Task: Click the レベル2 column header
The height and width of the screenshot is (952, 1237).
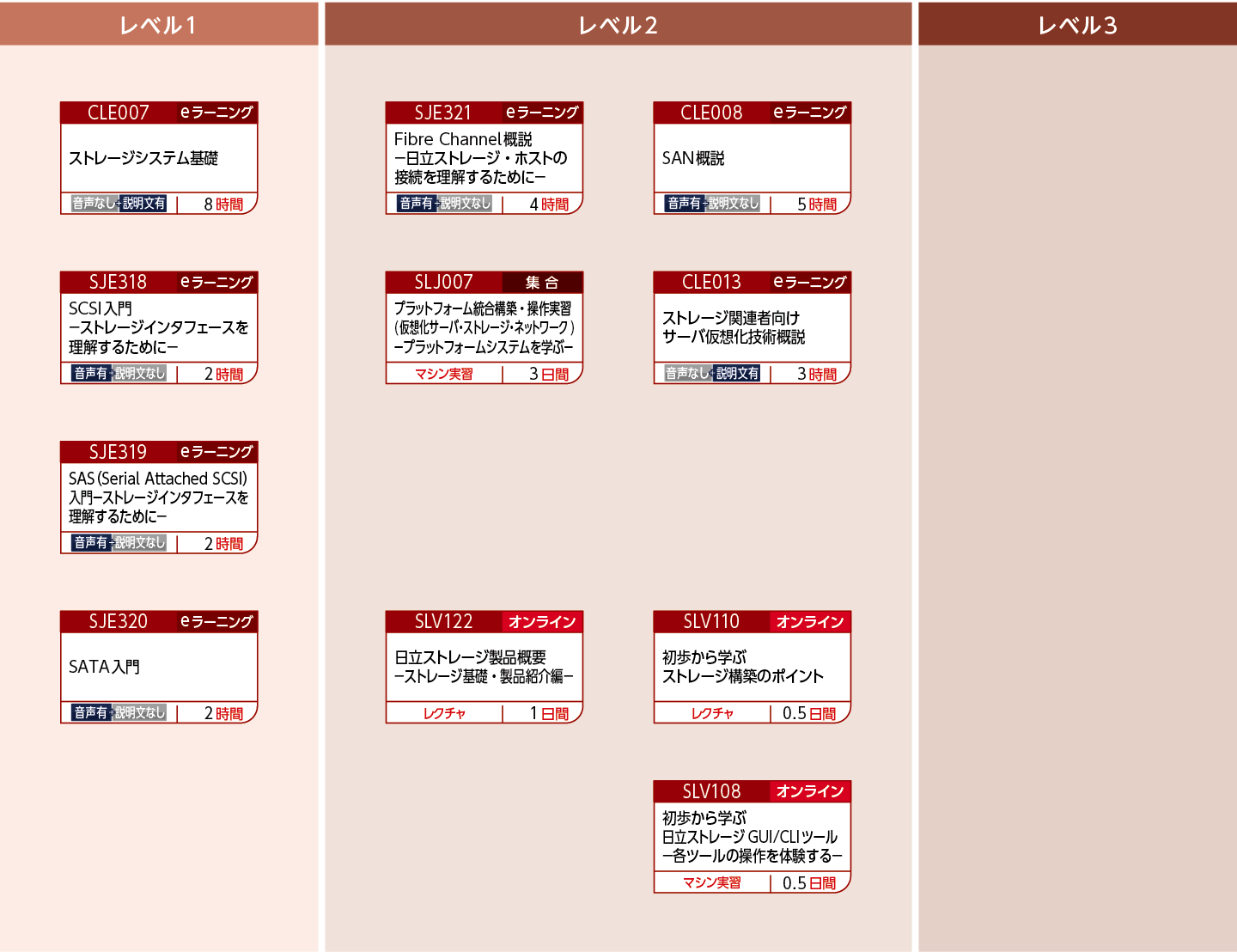Action: click(618, 24)
